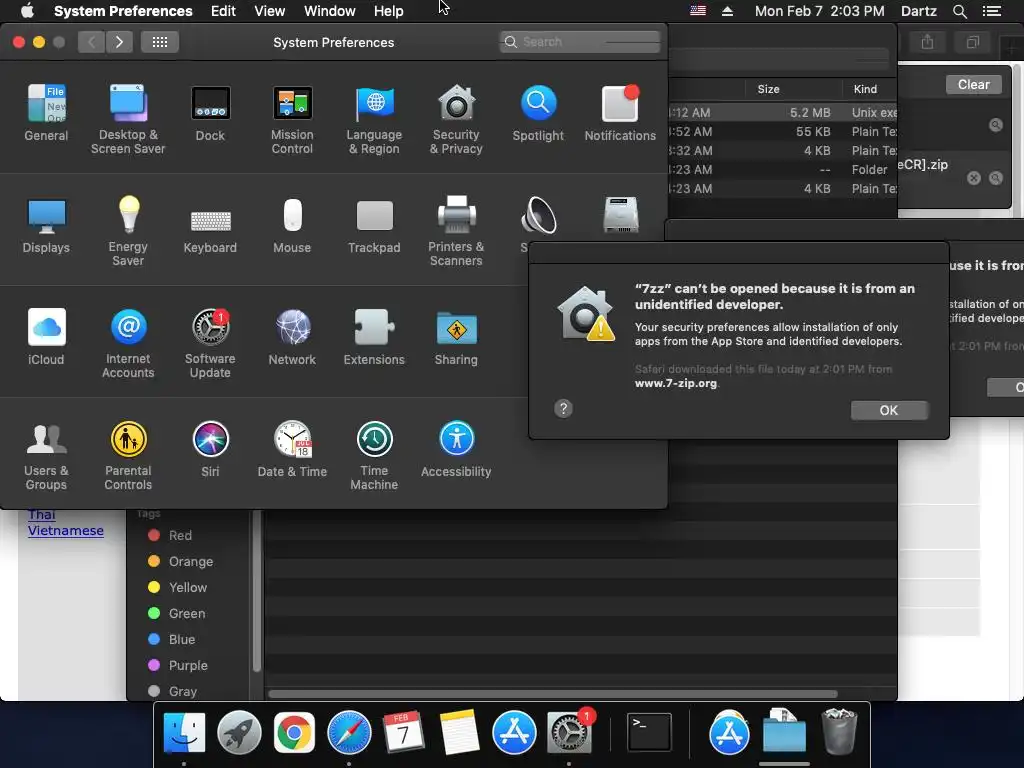Open the Dock preferences pane

[x=210, y=113]
